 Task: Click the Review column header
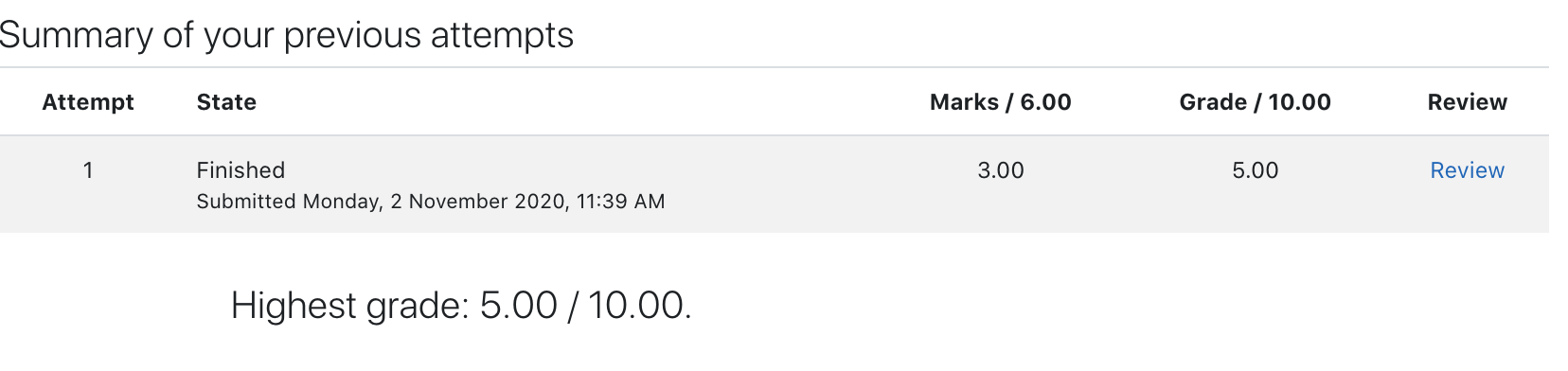pos(1467,102)
